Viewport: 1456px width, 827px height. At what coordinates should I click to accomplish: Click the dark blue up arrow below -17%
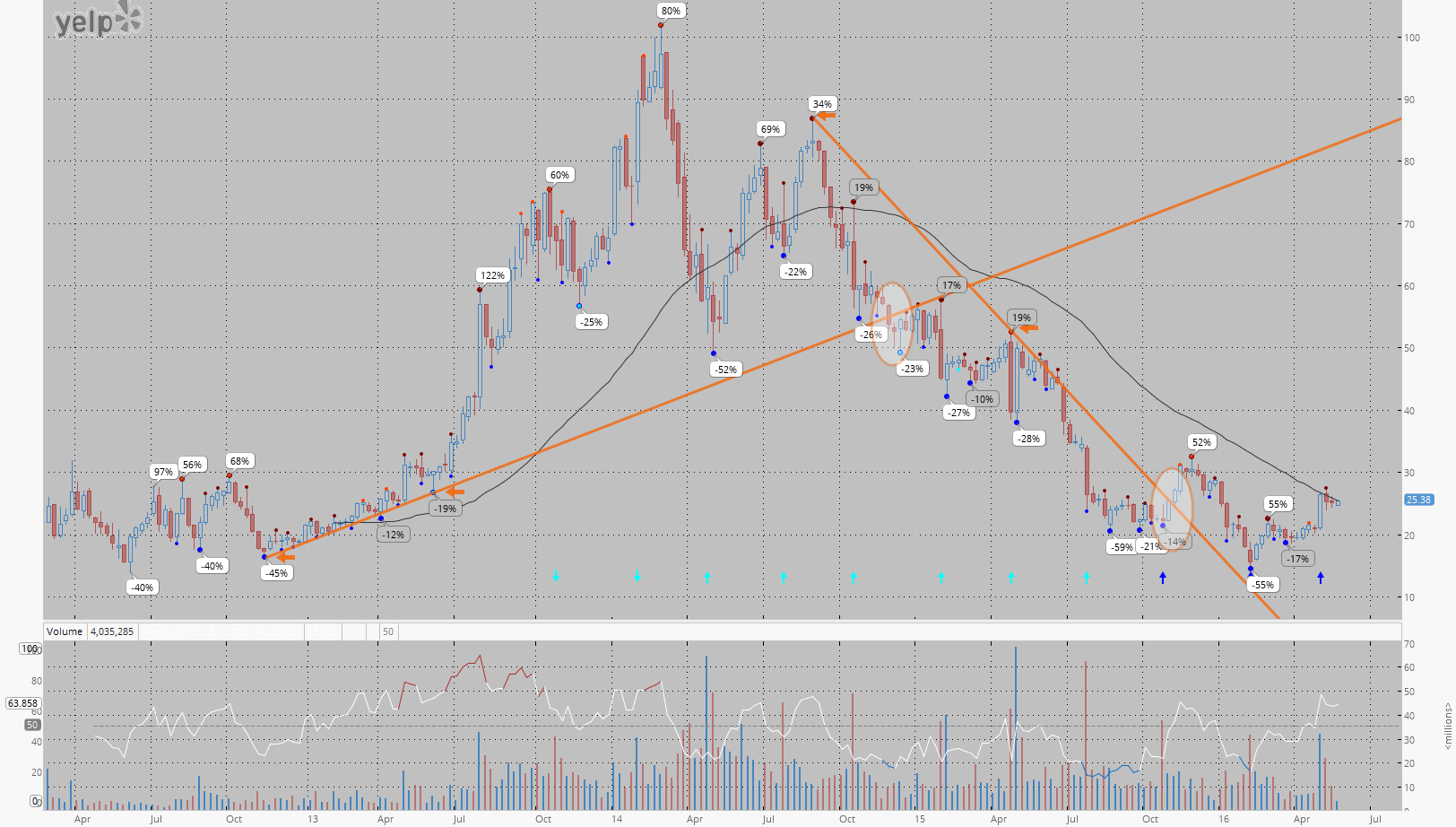[1321, 579]
